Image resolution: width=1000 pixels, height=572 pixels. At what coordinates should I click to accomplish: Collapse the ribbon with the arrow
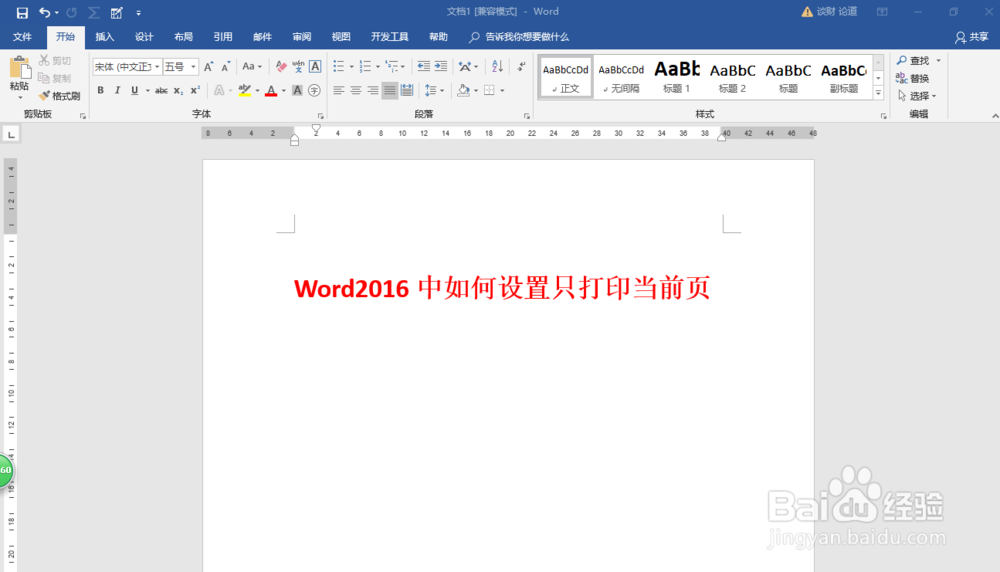click(x=995, y=116)
